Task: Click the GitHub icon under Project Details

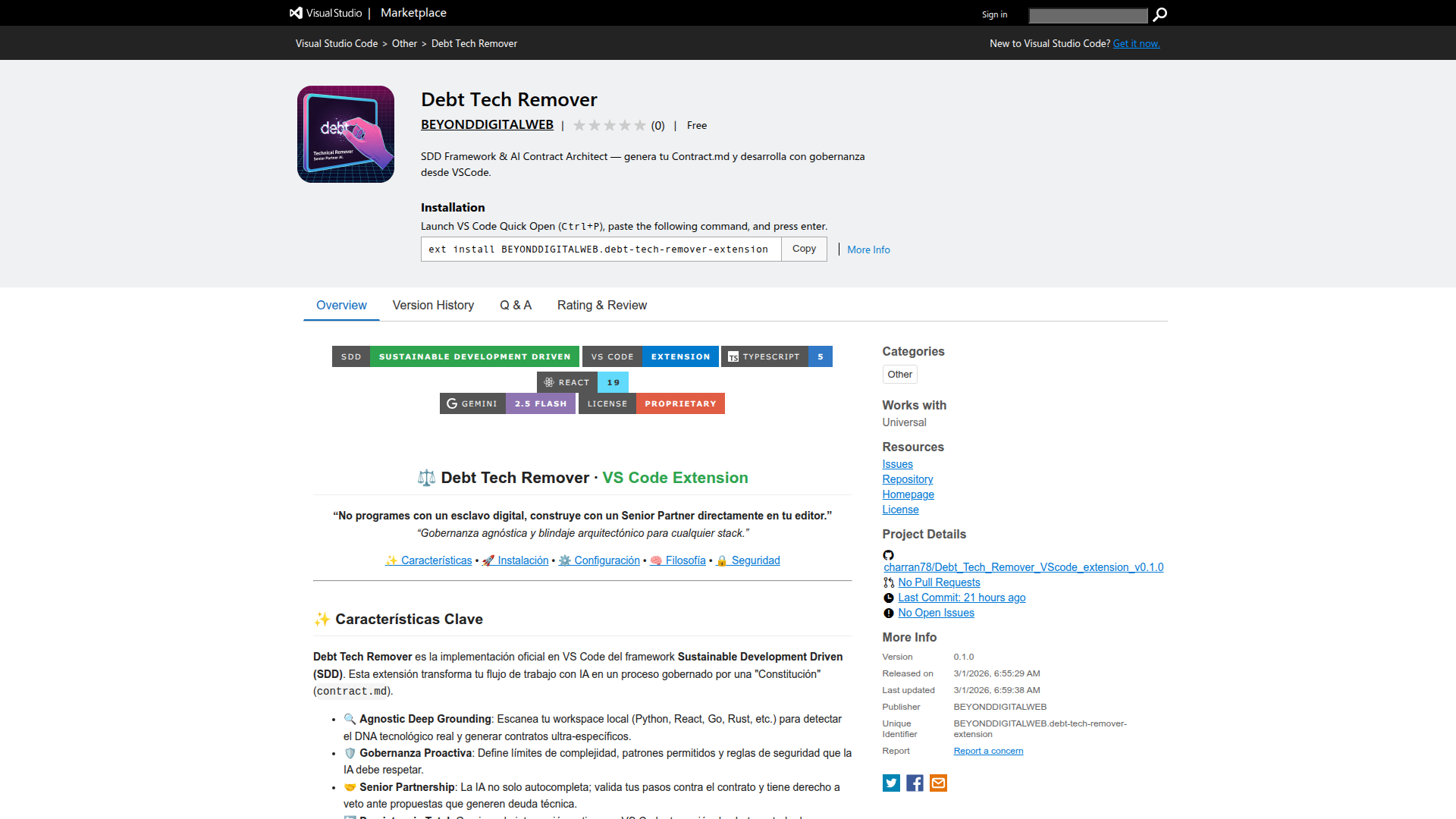Action: click(888, 555)
